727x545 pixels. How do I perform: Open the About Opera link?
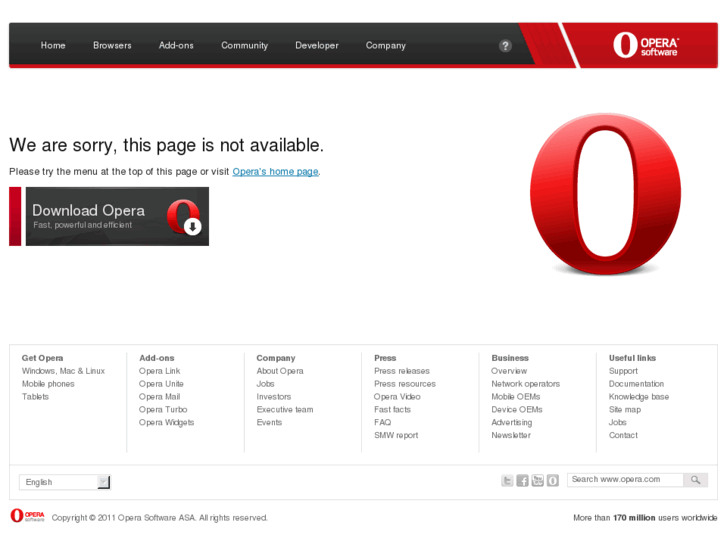tap(280, 371)
